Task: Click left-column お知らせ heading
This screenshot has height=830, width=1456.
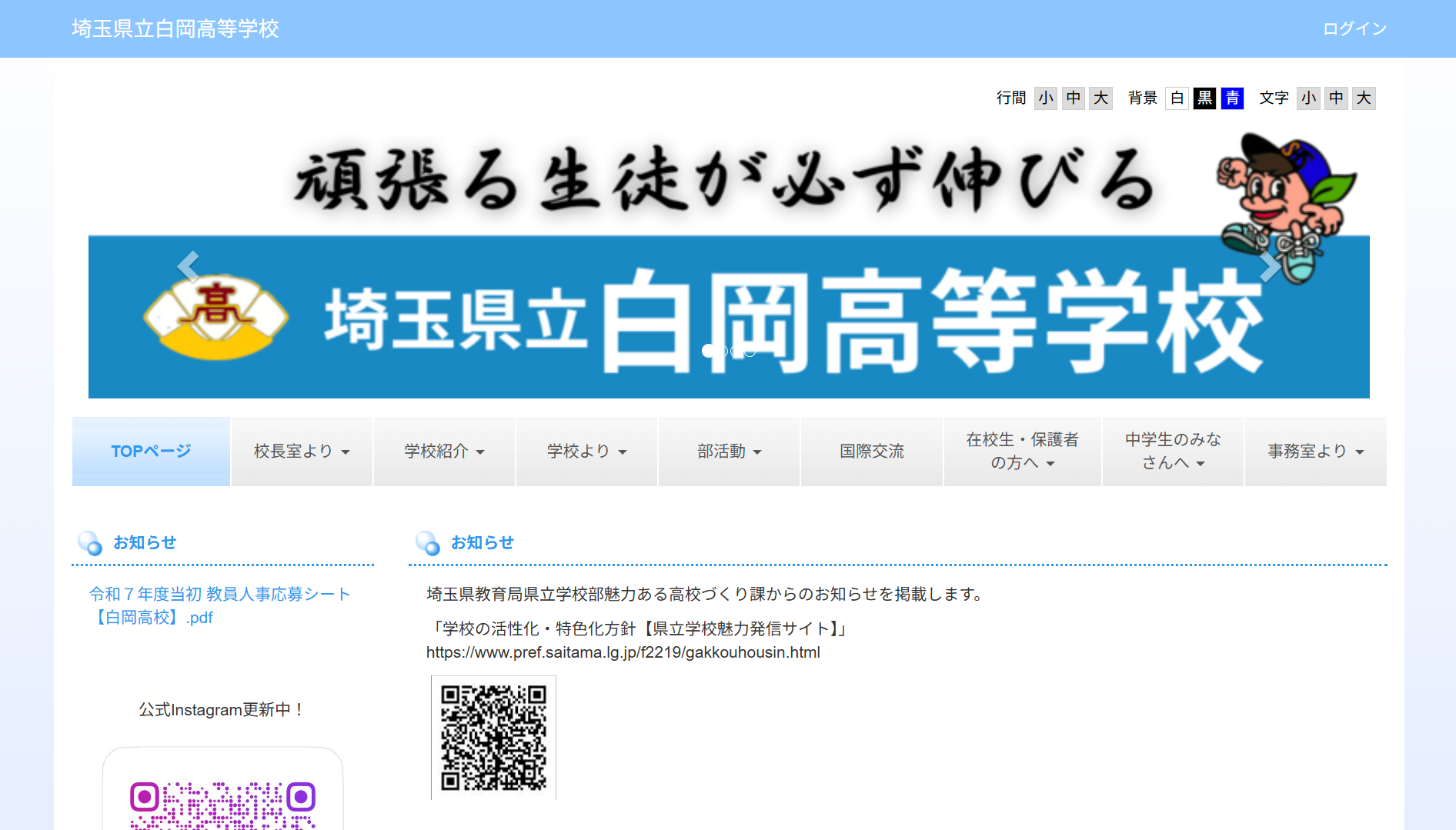Action: click(x=145, y=542)
